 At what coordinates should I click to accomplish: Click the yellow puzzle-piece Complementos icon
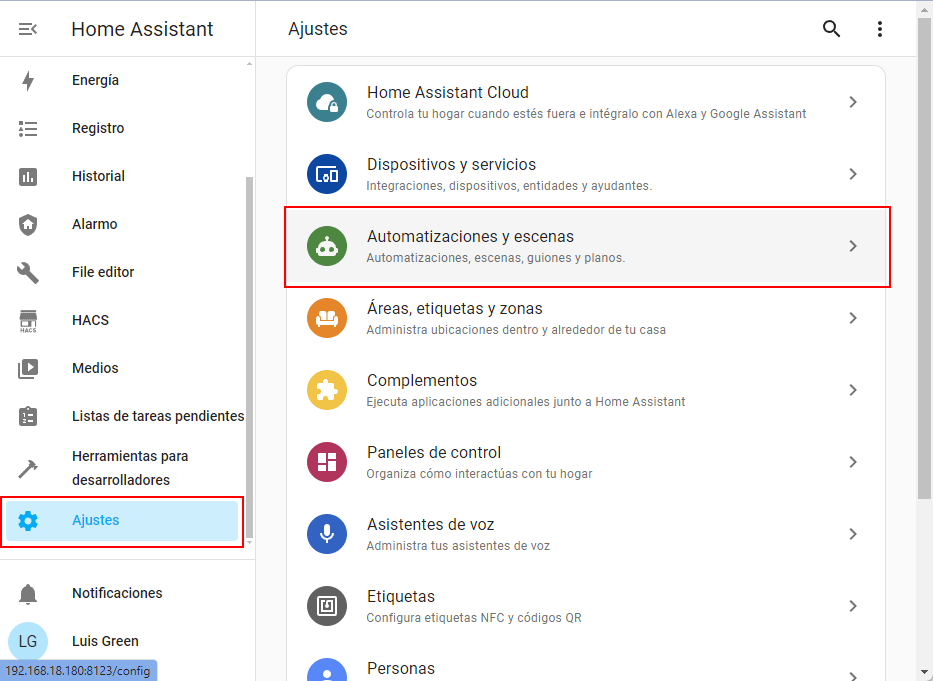pos(327,390)
